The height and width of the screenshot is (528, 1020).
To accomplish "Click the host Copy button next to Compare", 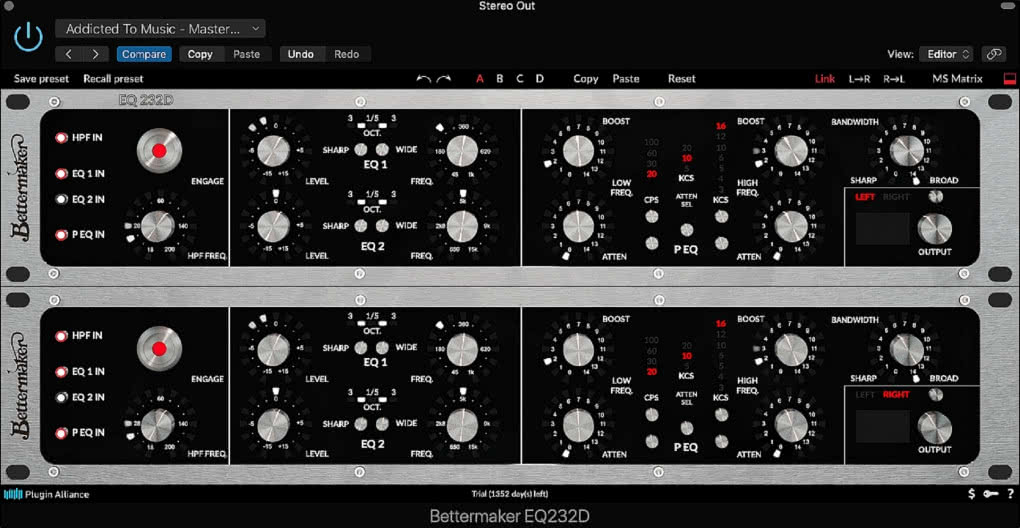I will point(200,54).
